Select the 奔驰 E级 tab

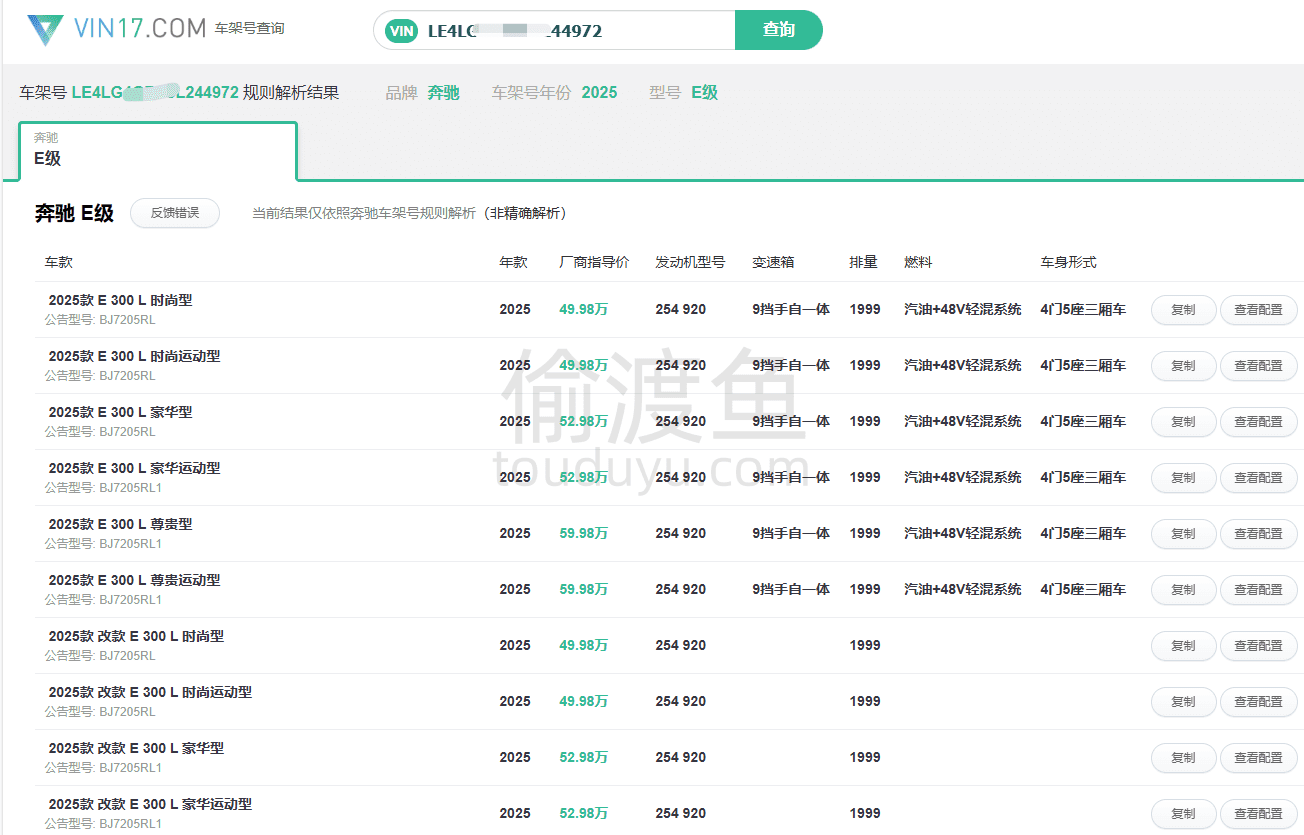click(x=158, y=150)
